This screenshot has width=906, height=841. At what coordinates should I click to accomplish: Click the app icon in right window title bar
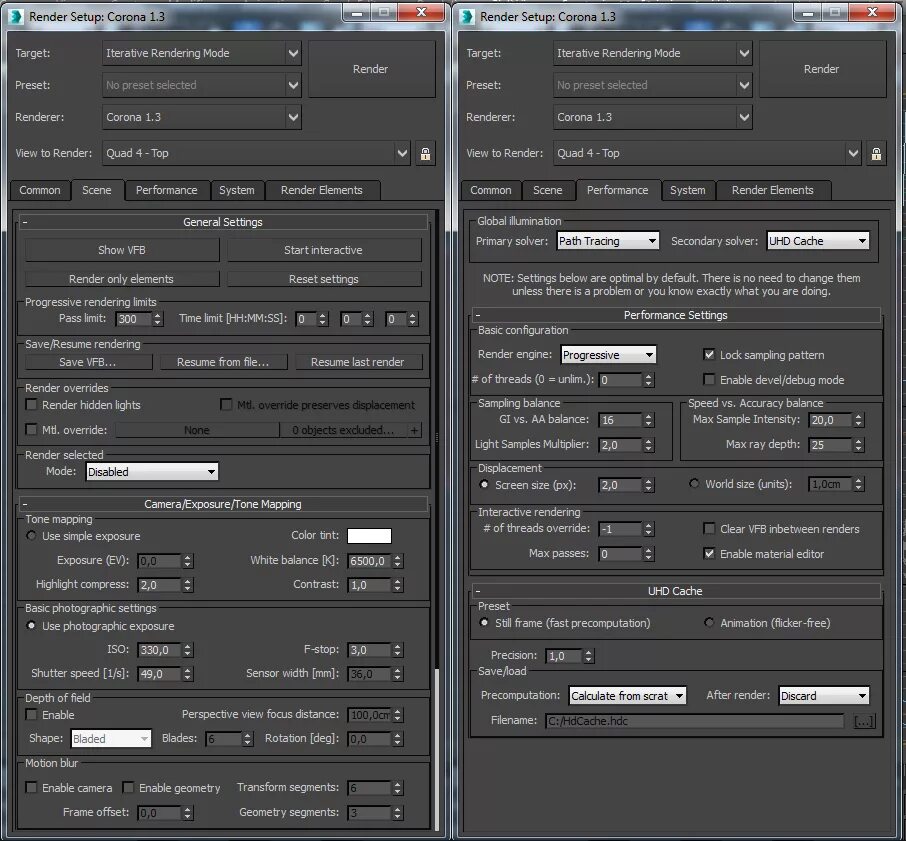[467, 17]
